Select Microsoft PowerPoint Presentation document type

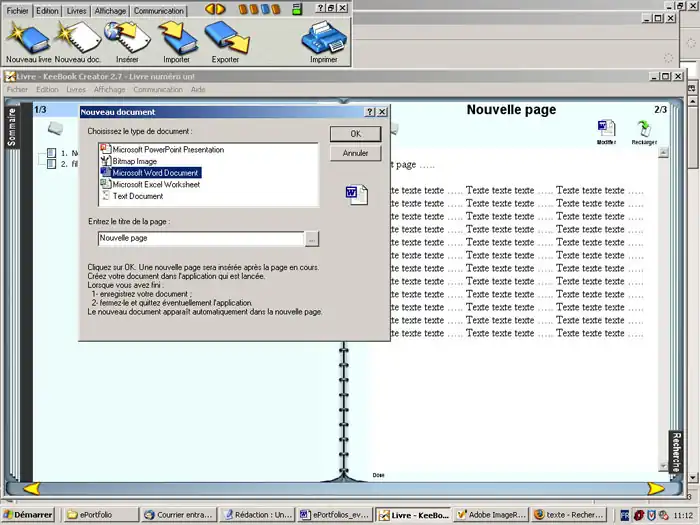167,150
